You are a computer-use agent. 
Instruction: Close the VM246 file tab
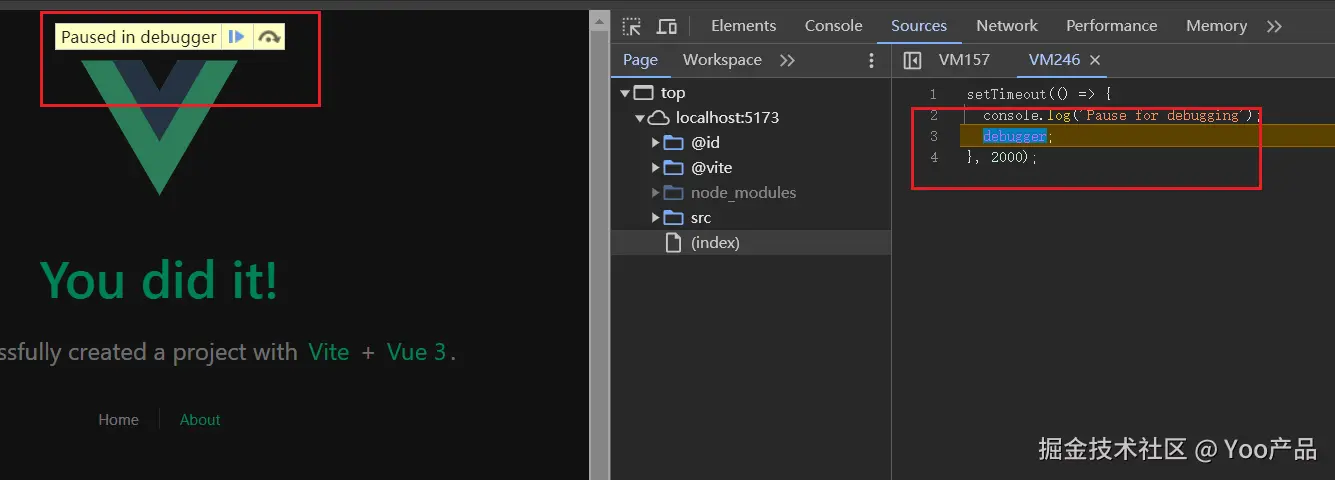1095,60
